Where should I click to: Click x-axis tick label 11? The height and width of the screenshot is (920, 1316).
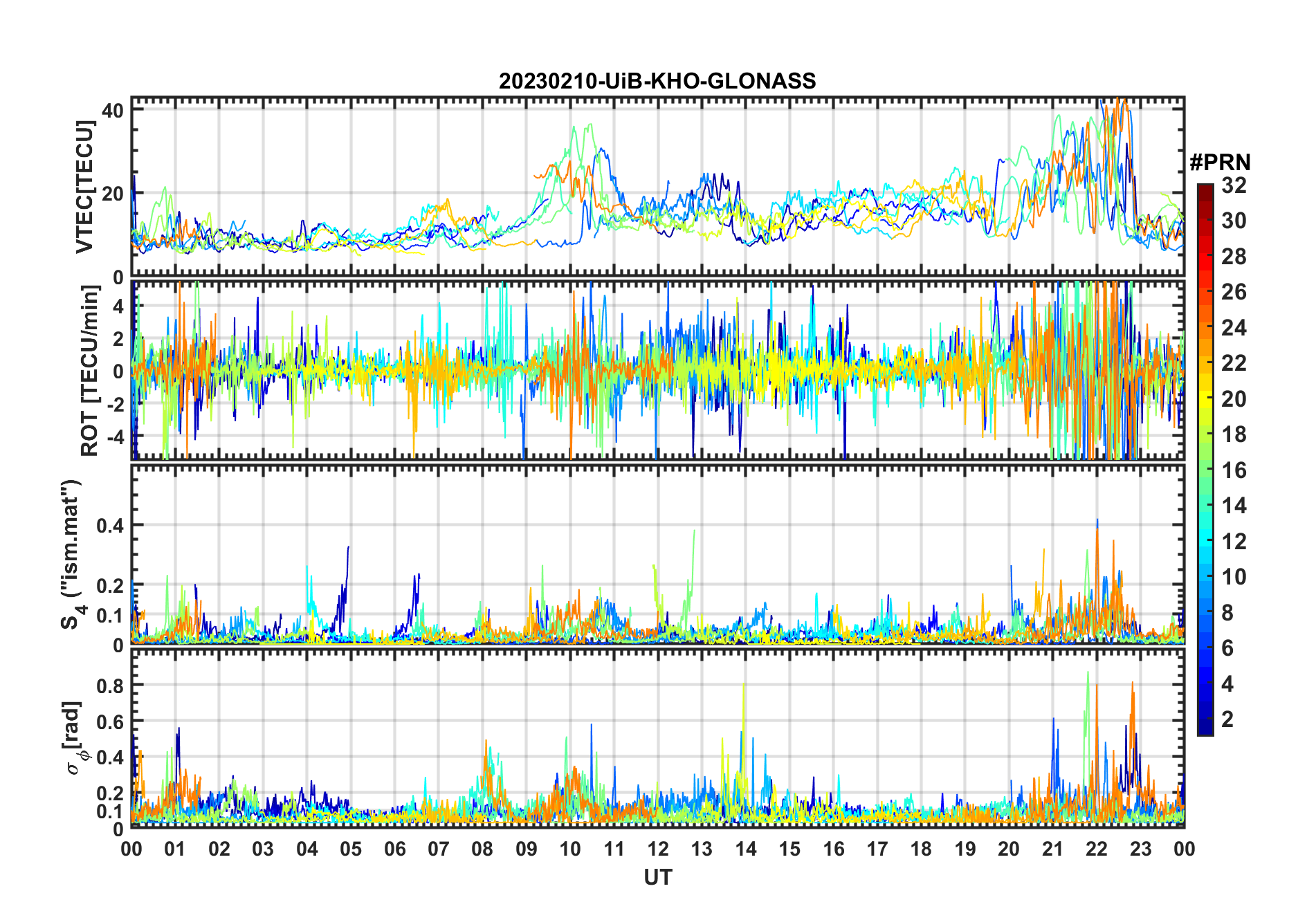[614, 849]
